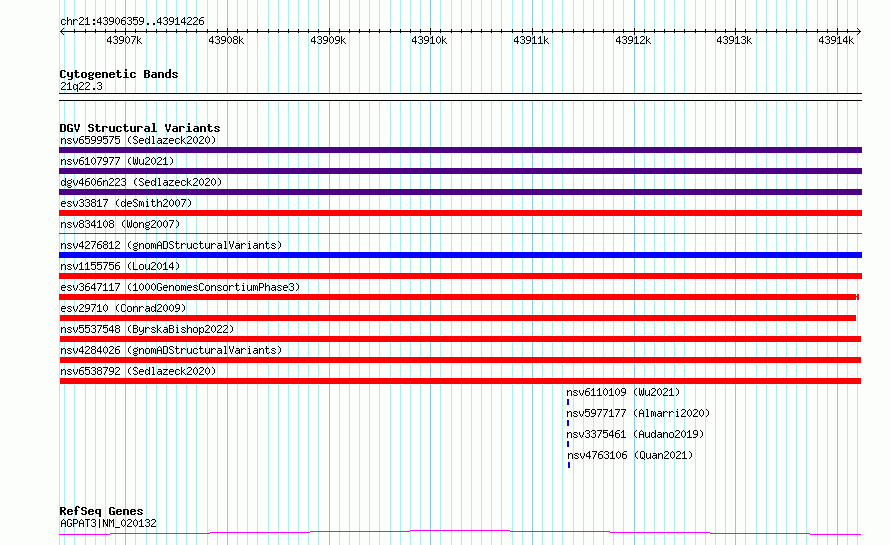Click the nsv3375461 (Audano2019) label
The width and height of the screenshot is (890, 545).
tap(635, 434)
